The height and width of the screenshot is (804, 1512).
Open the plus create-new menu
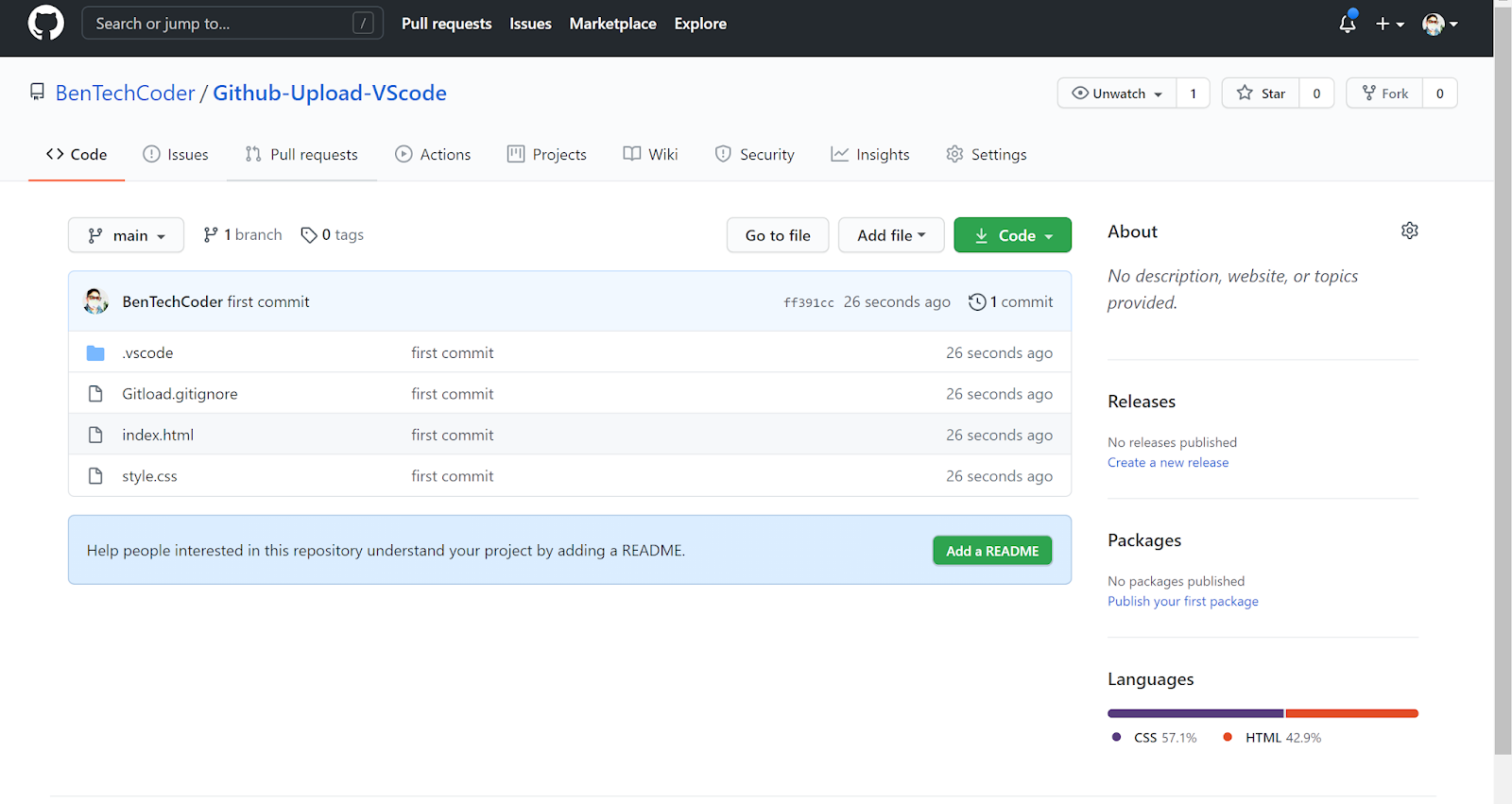[x=1389, y=24]
